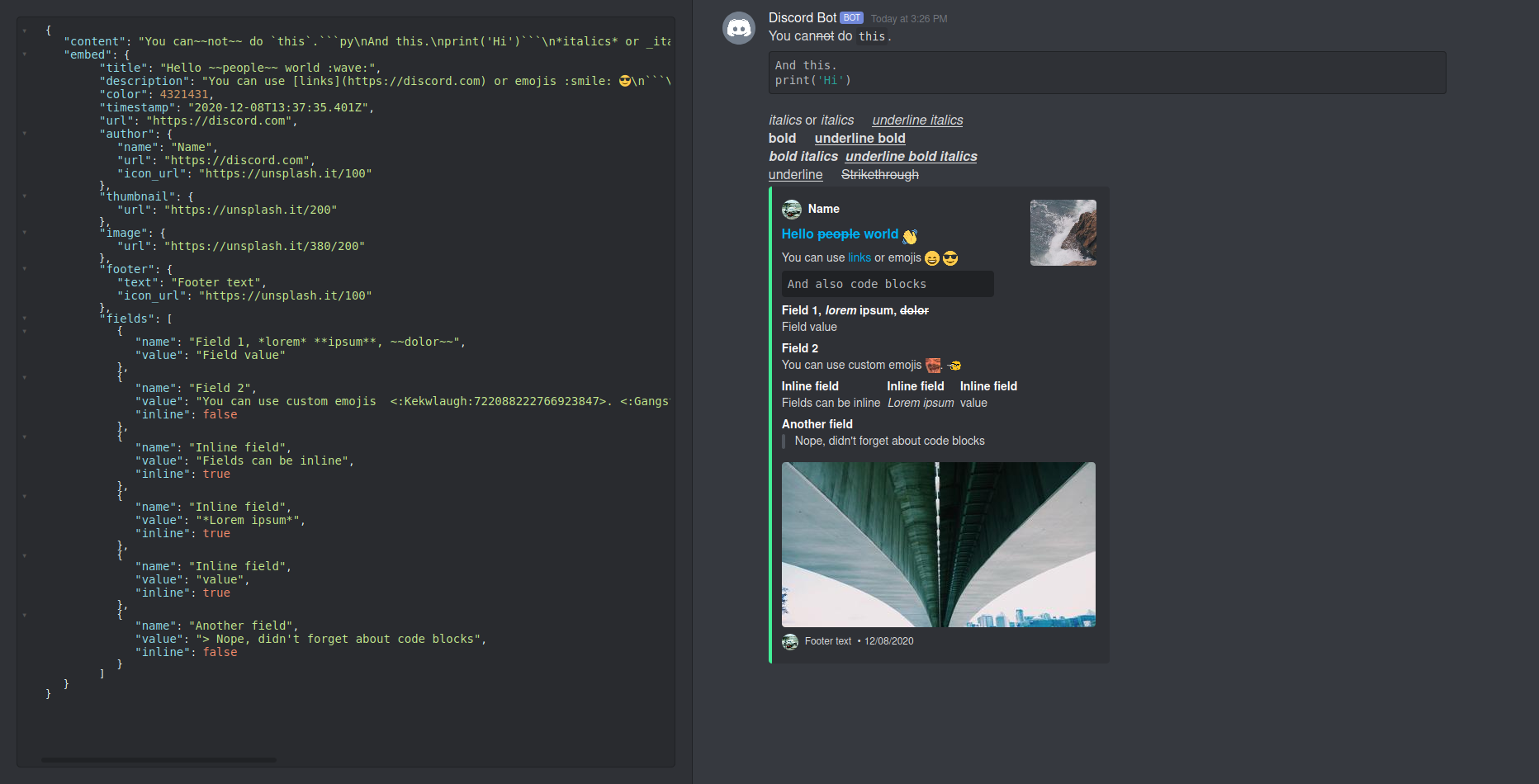
Task: Click the "underline italics" text in message
Action: coord(918,120)
